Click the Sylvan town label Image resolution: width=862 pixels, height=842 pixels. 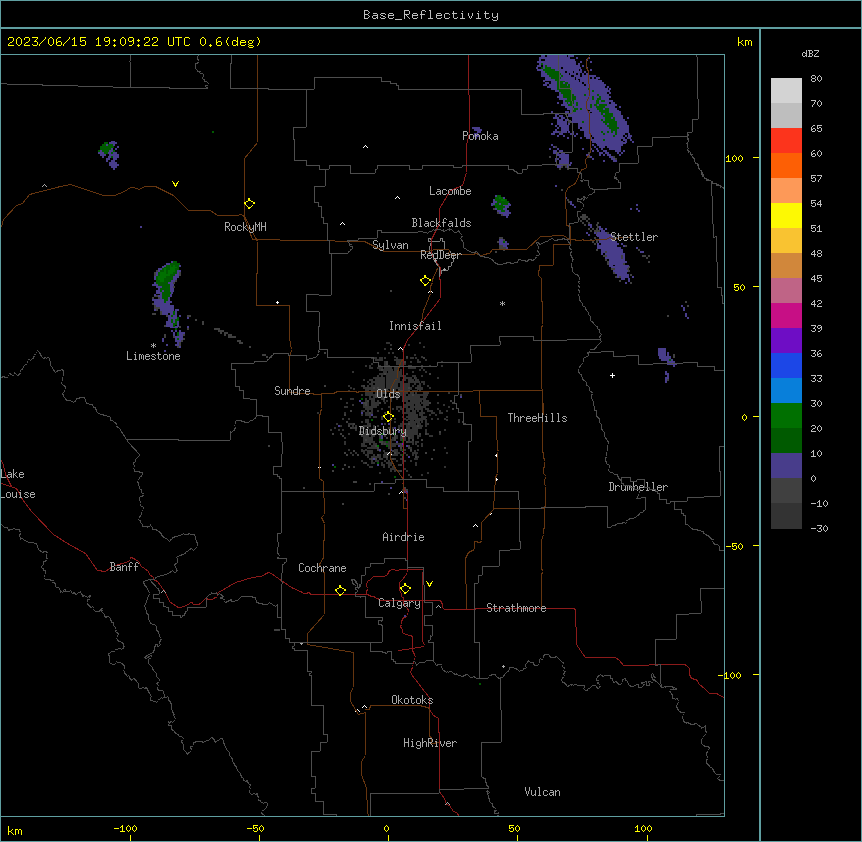[x=390, y=245]
